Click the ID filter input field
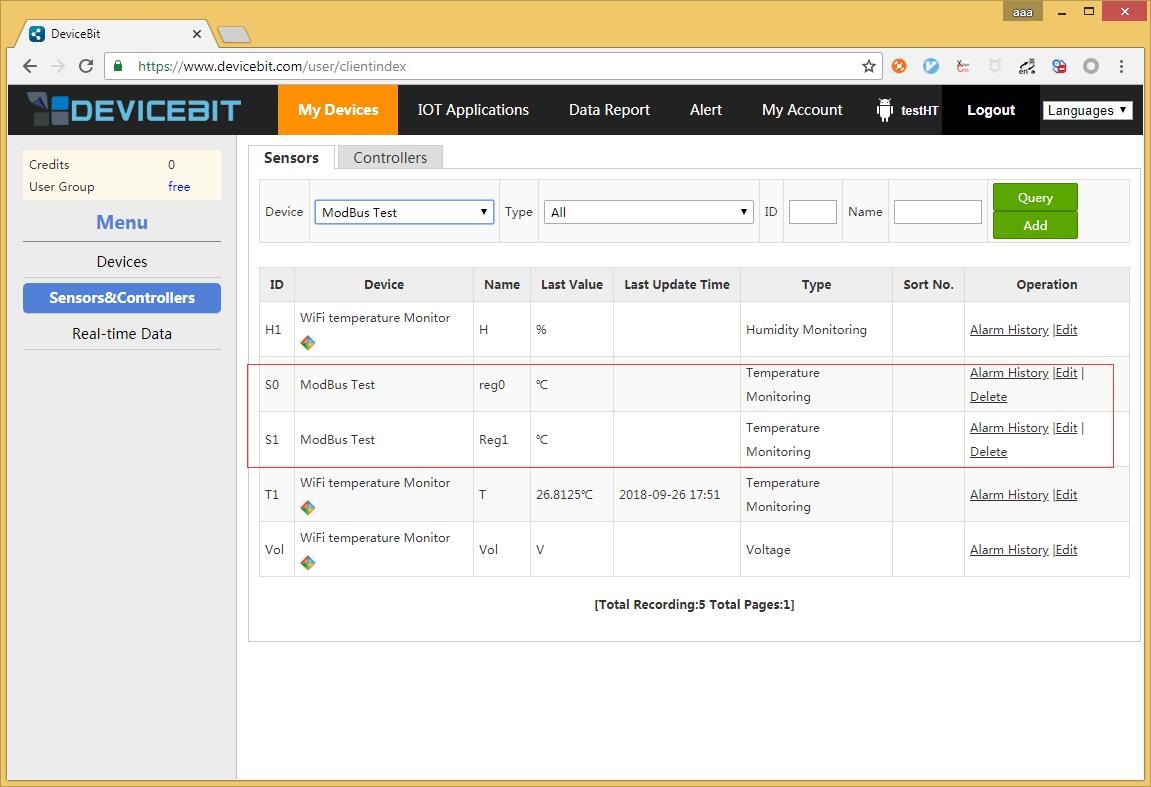 pyautogui.click(x=813, y=212)
